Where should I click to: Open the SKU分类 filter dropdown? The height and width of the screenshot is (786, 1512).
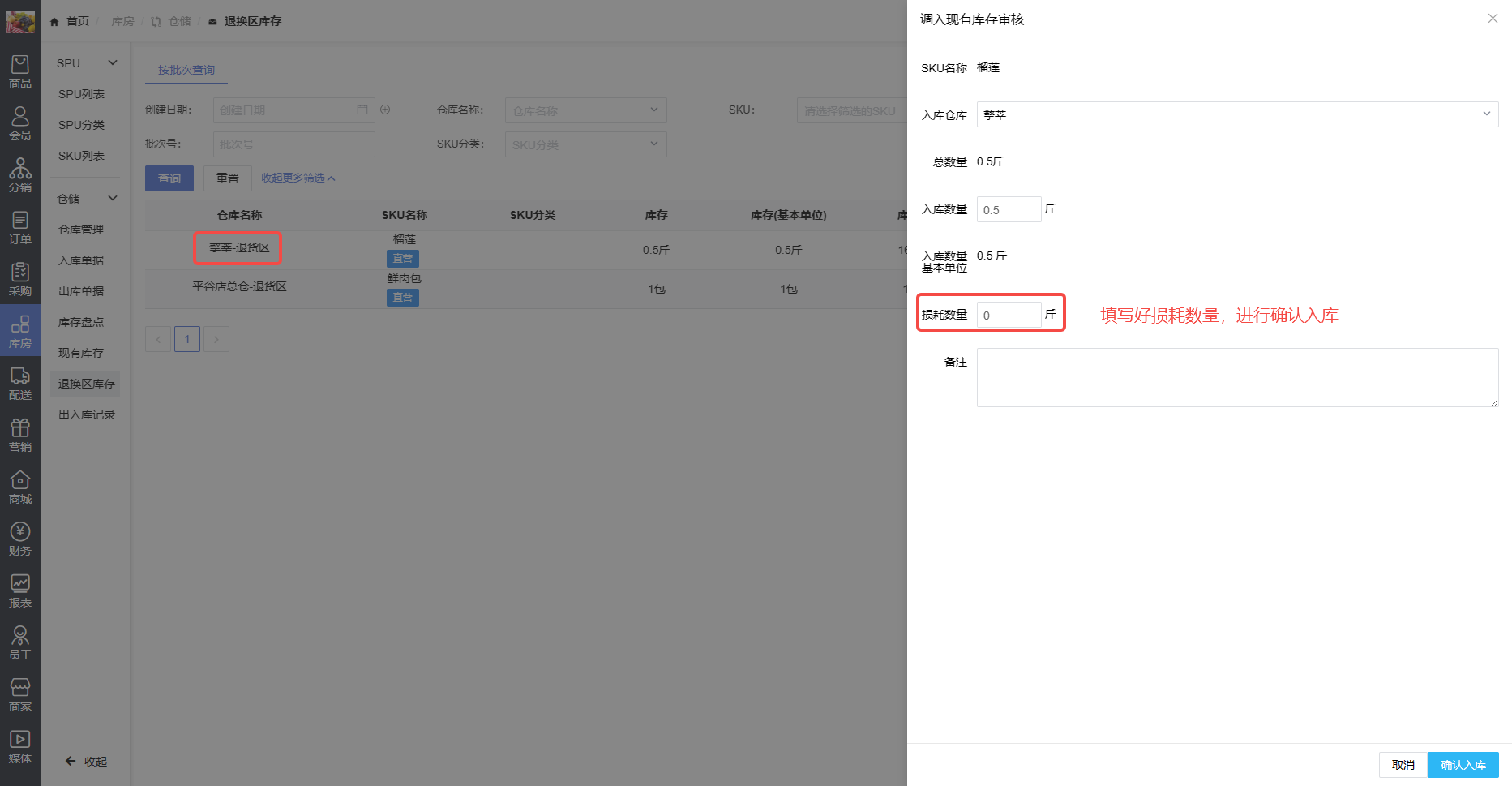click(x=585, y=144)
